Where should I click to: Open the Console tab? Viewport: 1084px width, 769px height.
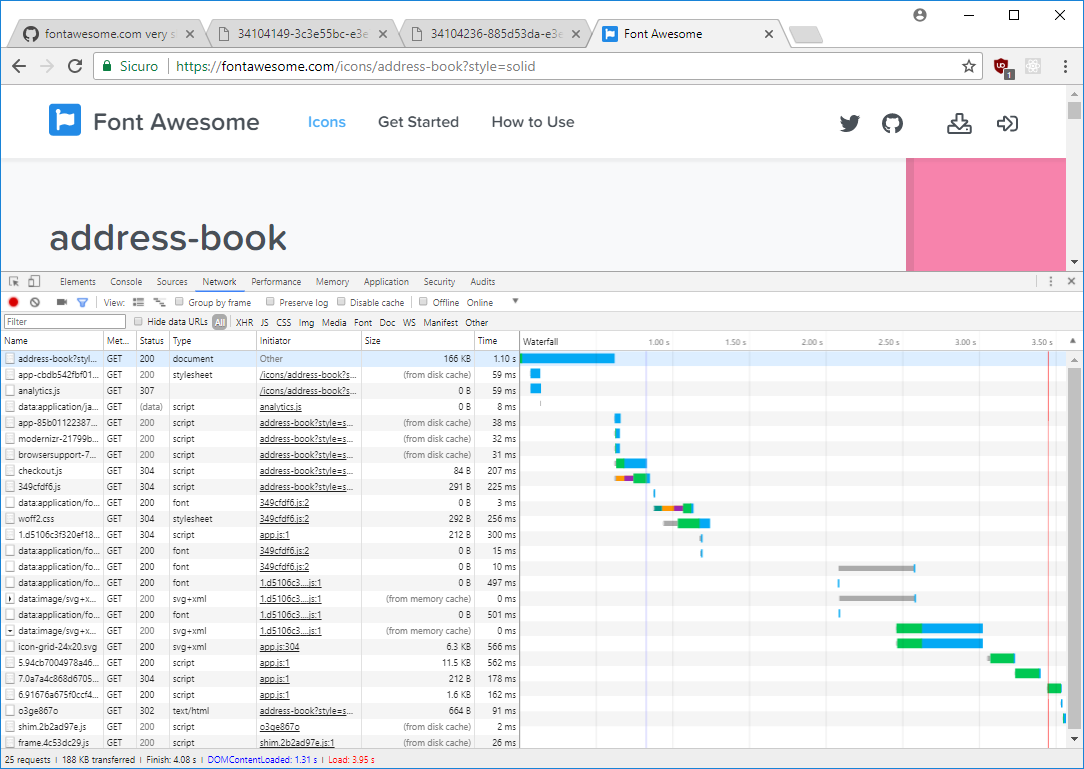(126, 281)
